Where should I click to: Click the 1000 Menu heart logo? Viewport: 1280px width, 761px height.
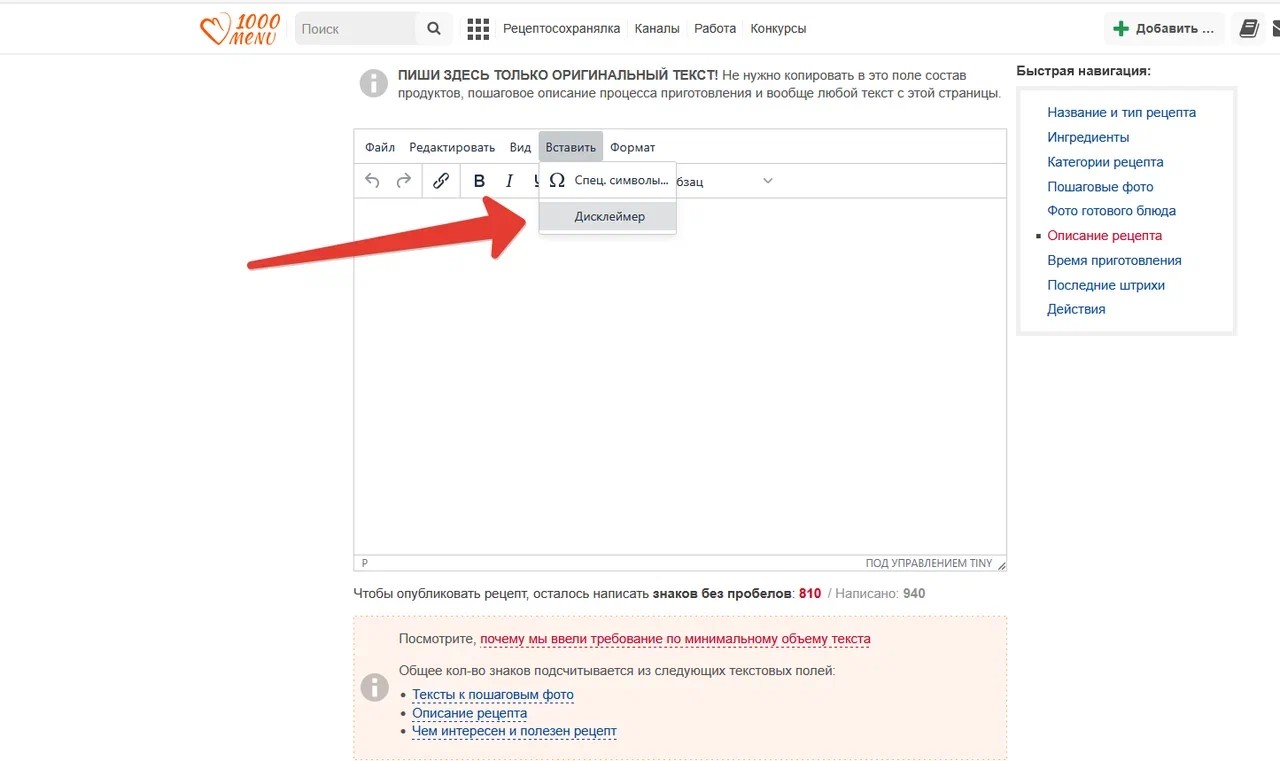pos(239,29)
